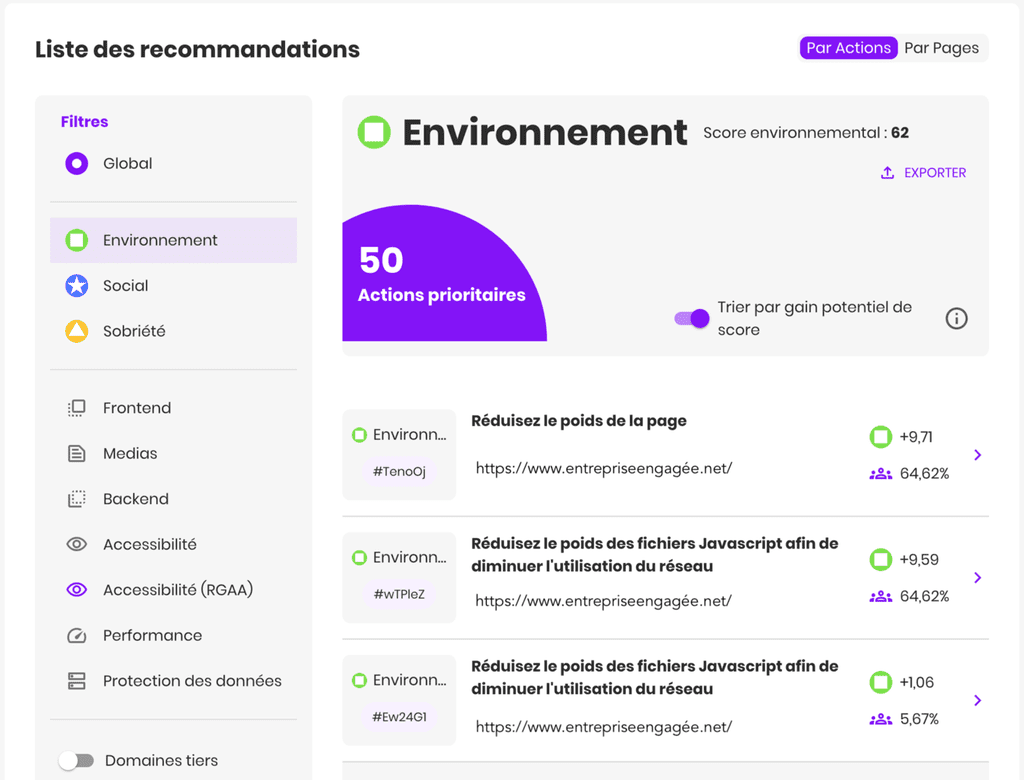Click the #TenoOj tag
This screenshot has width=1024, height=780.
(399, 471)
